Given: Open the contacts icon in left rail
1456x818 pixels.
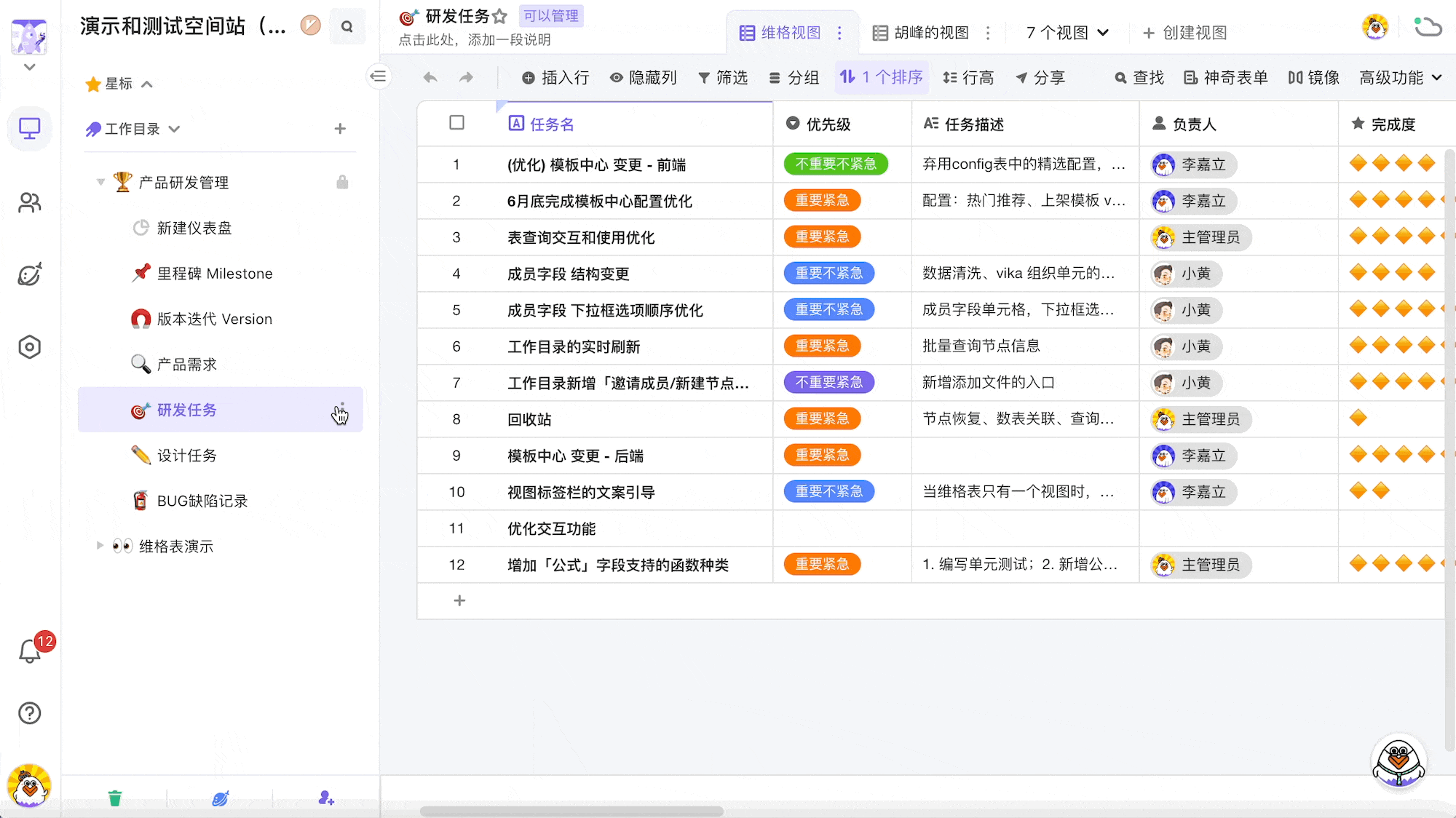Looking at the screenshot, I should pos(30,202).
